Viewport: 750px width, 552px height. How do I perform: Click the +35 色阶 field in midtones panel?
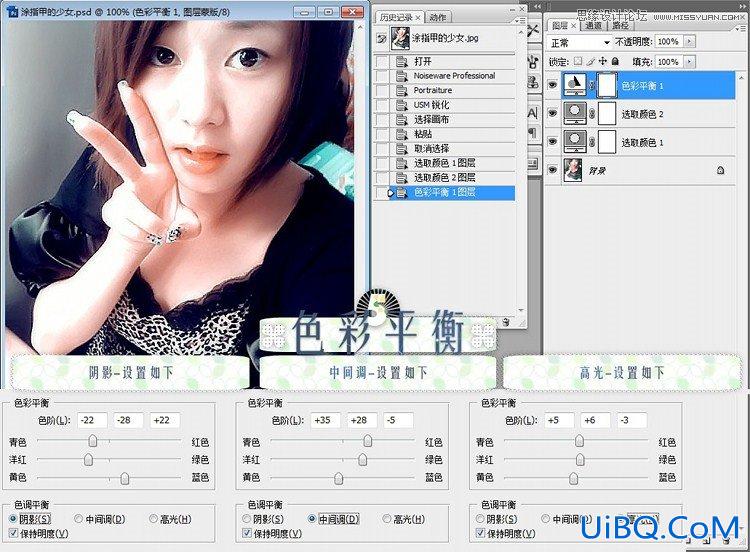point(326,420)
